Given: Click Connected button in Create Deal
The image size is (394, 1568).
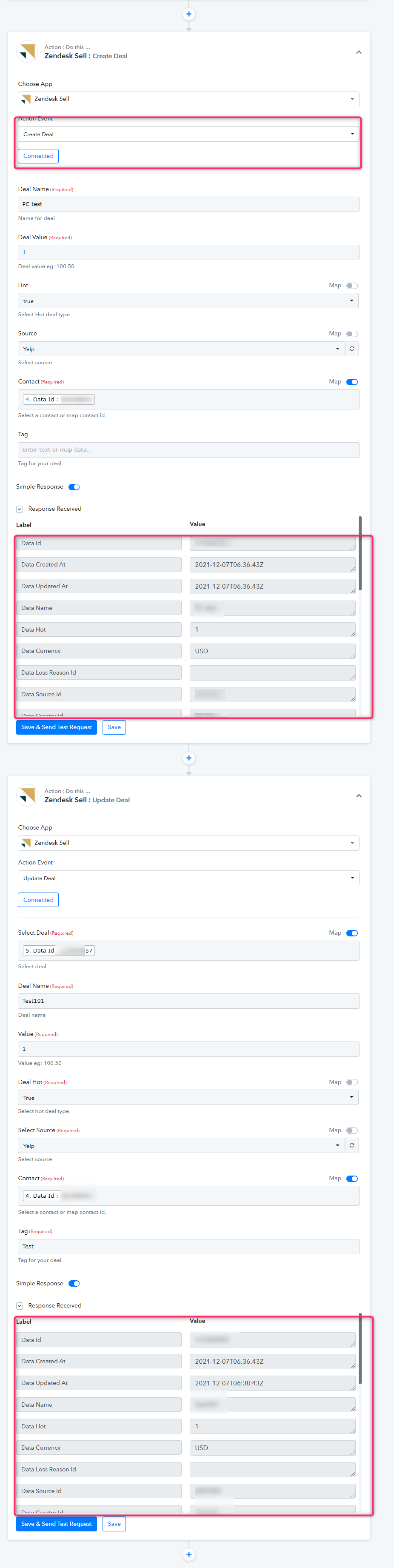Looking at the screenshot, I should 38,157.
